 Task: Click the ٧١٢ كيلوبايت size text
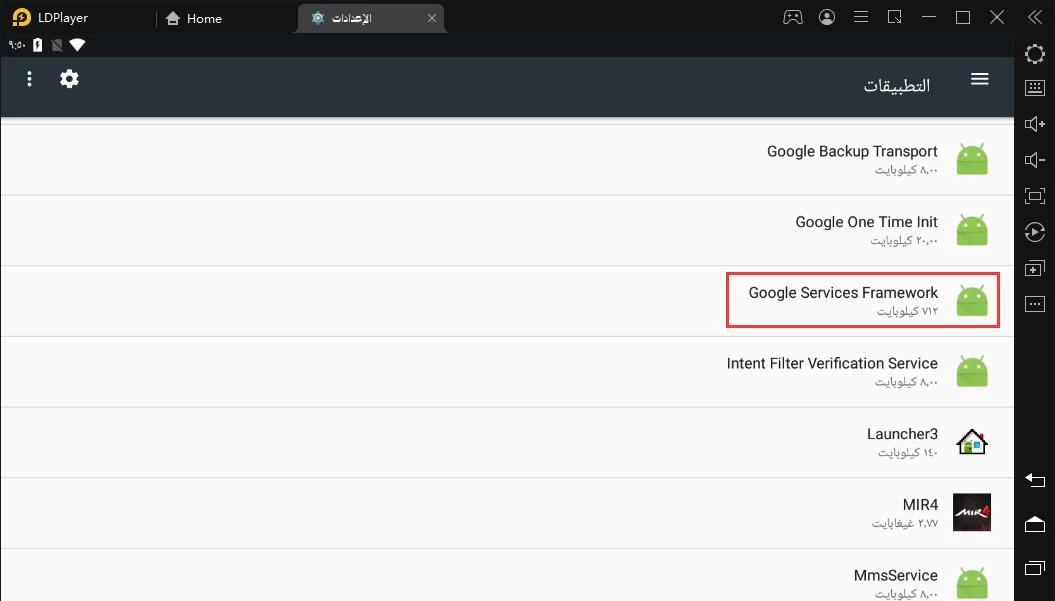[x=907, y=311]
